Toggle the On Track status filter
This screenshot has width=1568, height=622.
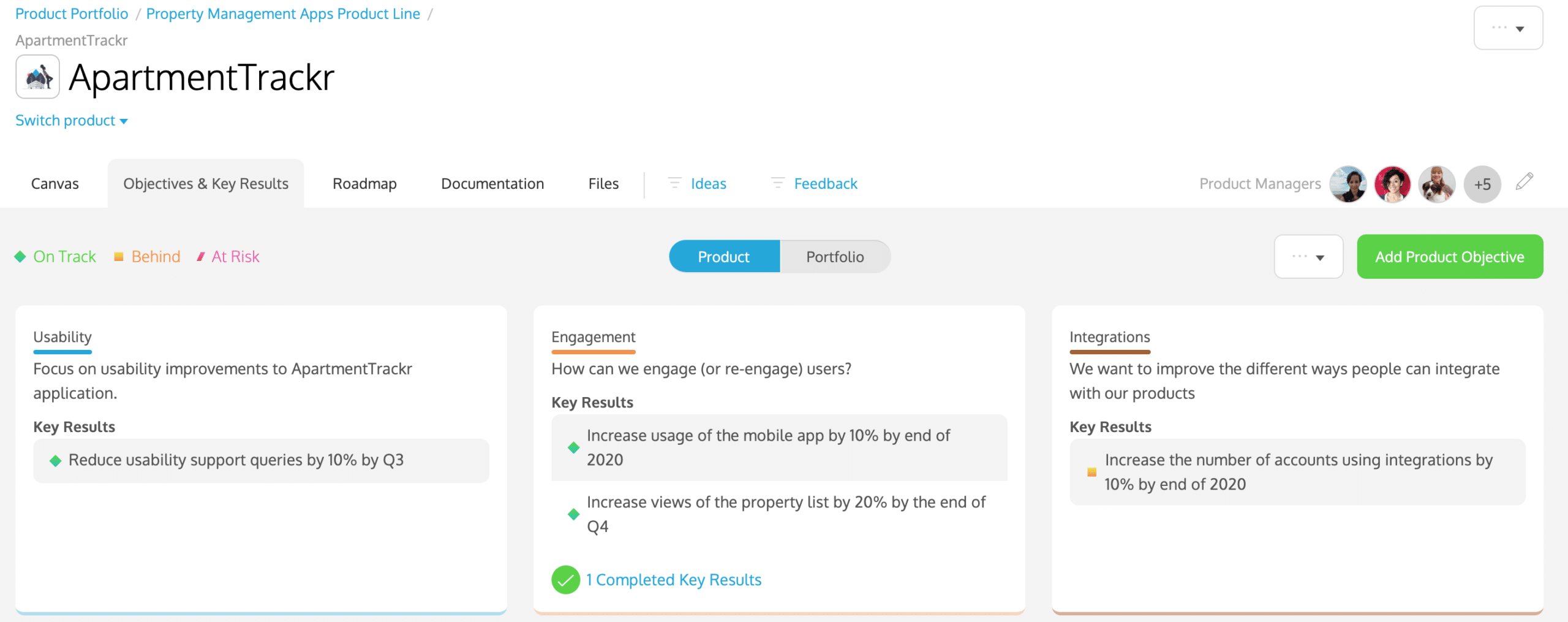coord(56,257)
